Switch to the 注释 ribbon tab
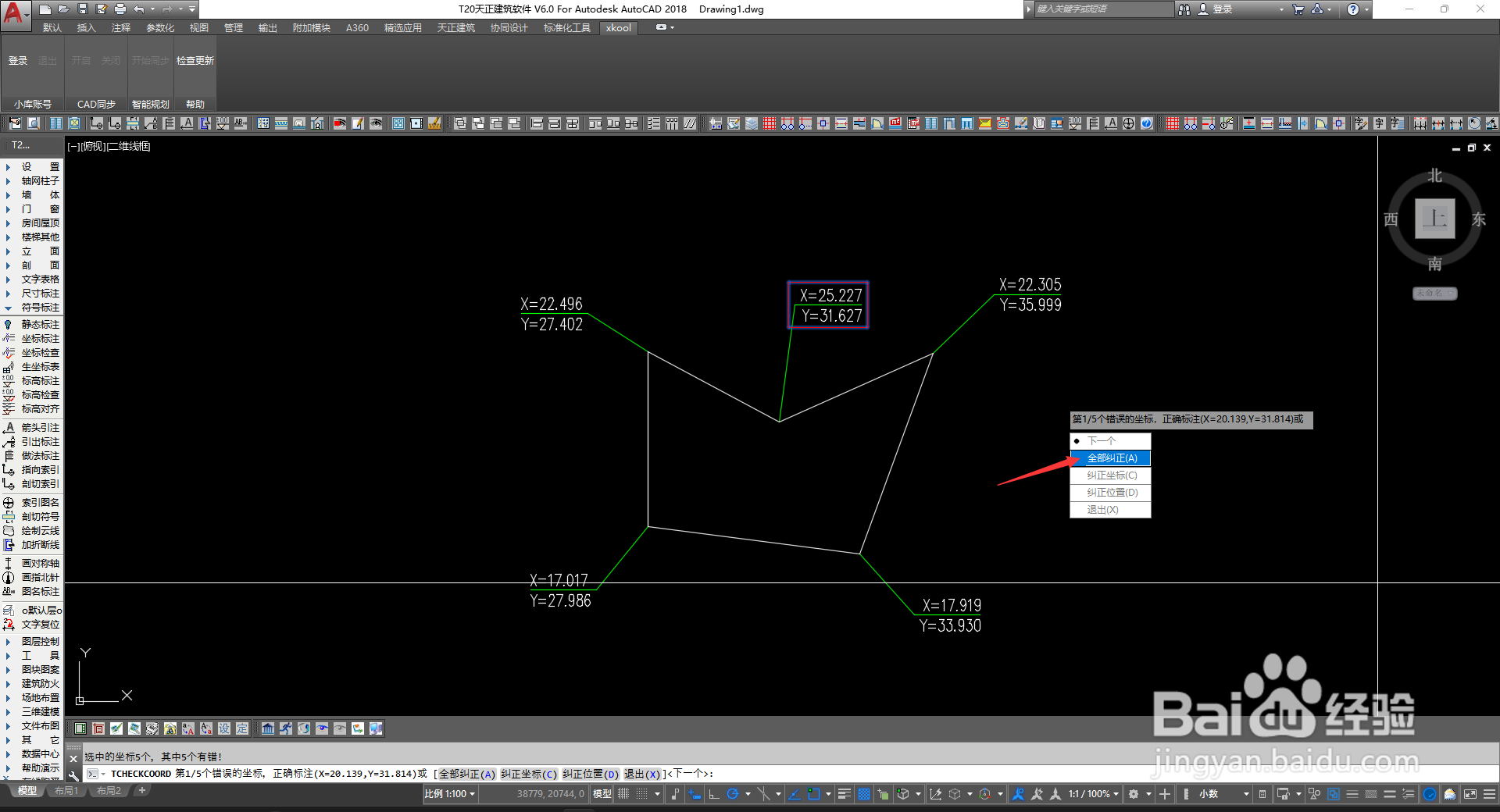This screenshot has width=1500, height=812. 121,28
